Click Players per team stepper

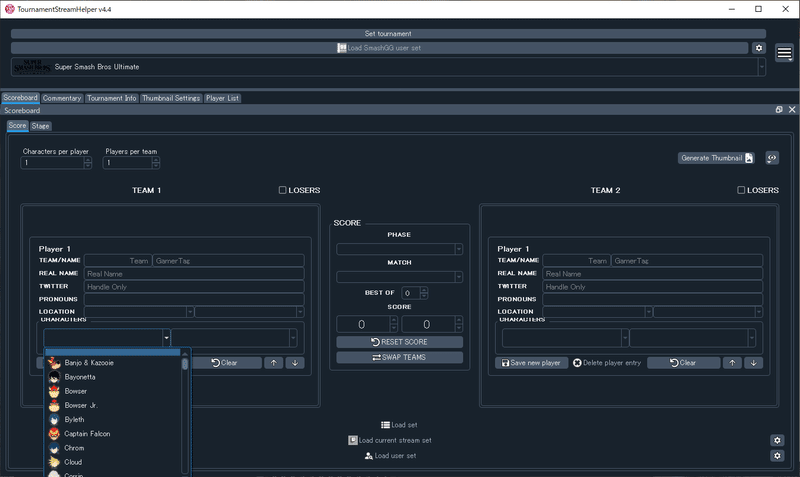pos(156,163)
